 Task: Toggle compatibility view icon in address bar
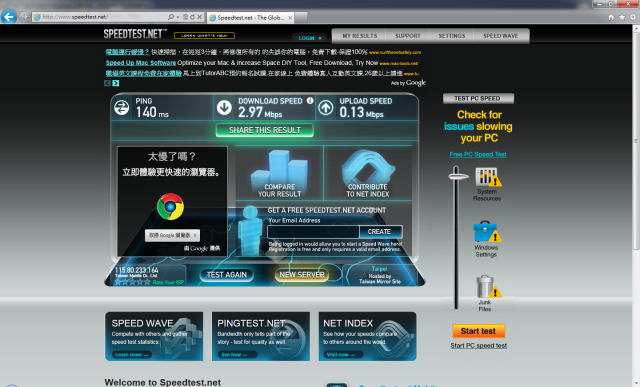(x=185, y=17)
